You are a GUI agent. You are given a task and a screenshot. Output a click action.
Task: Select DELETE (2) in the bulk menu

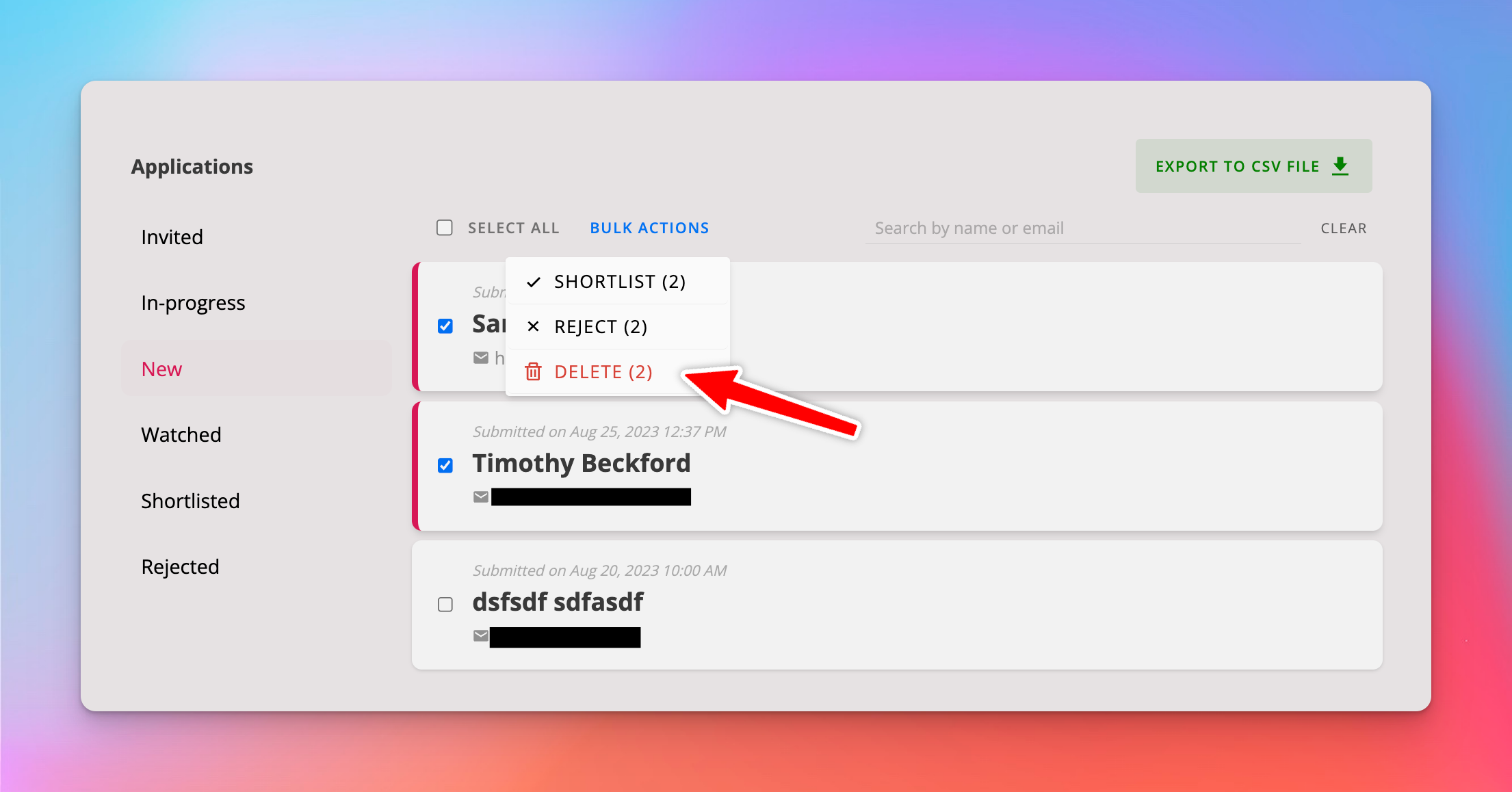pyautogui.click(x=618, y=372)
